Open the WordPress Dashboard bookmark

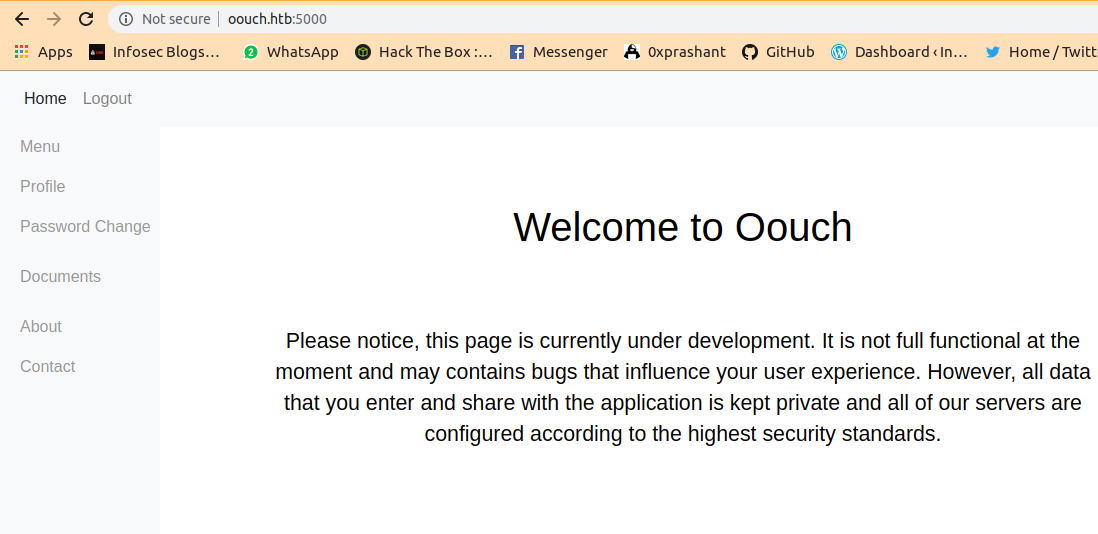pos(899,52)
